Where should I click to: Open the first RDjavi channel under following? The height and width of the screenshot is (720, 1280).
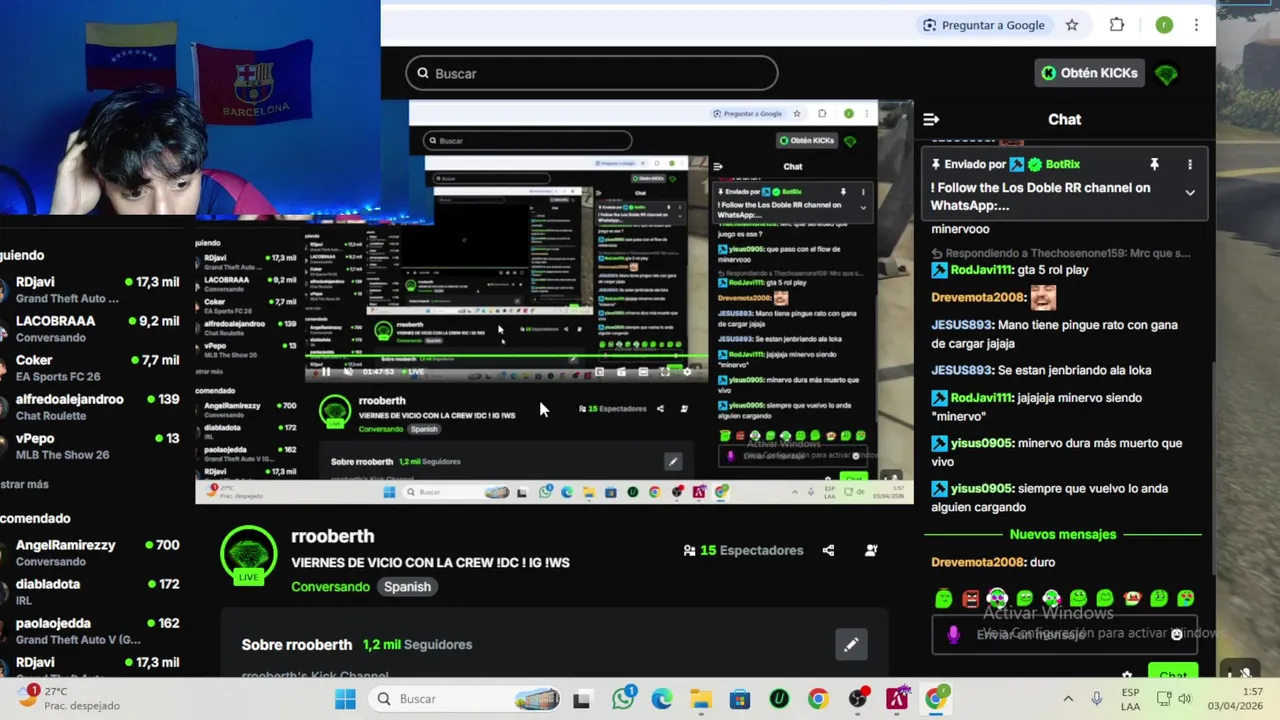92,289
